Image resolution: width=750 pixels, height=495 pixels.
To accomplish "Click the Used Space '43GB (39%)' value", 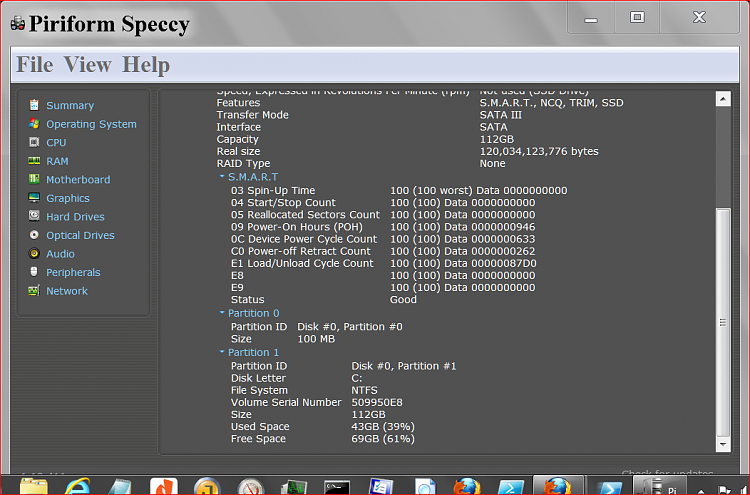I will (383, 427).
